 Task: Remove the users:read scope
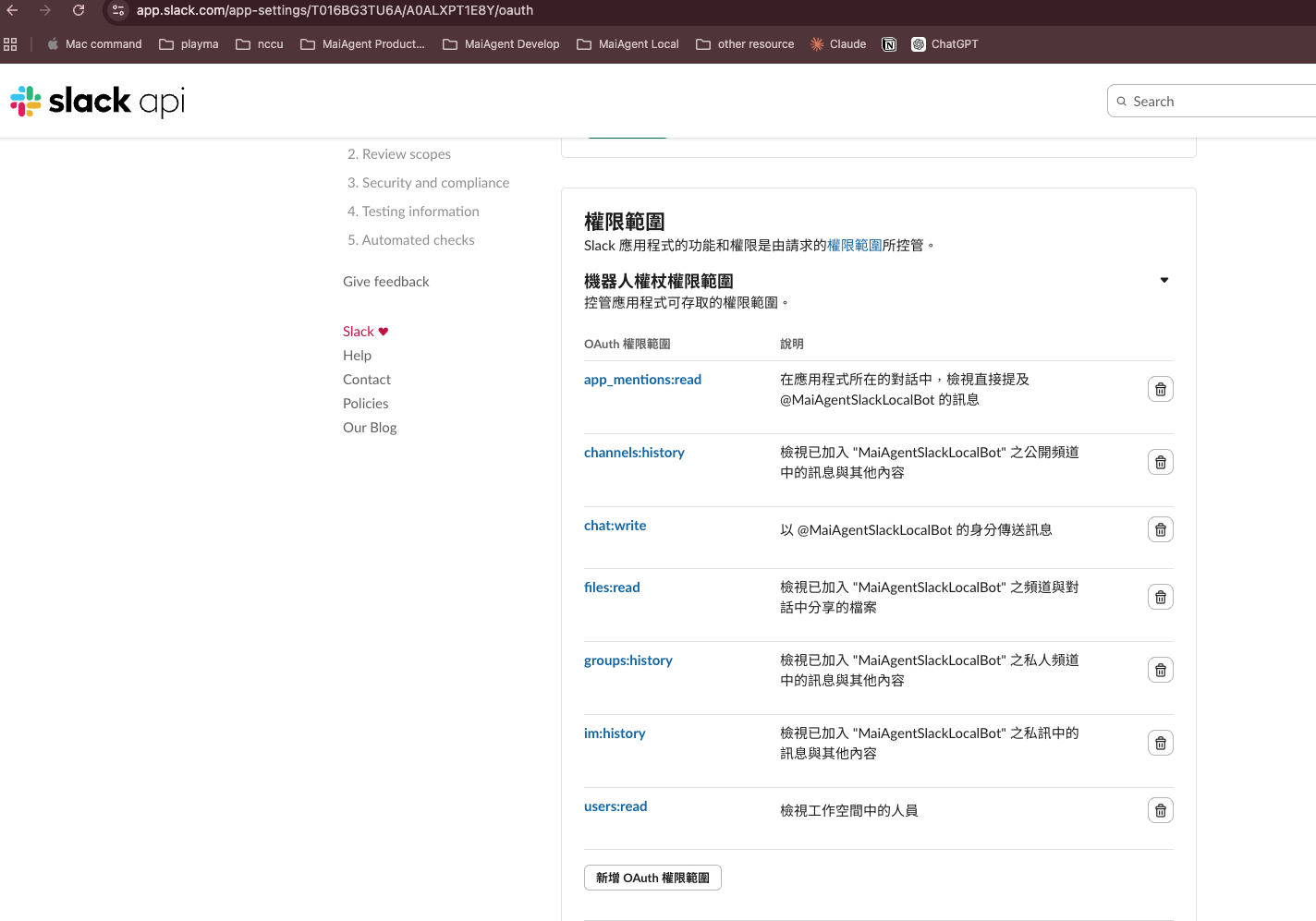coord(1160,811)
